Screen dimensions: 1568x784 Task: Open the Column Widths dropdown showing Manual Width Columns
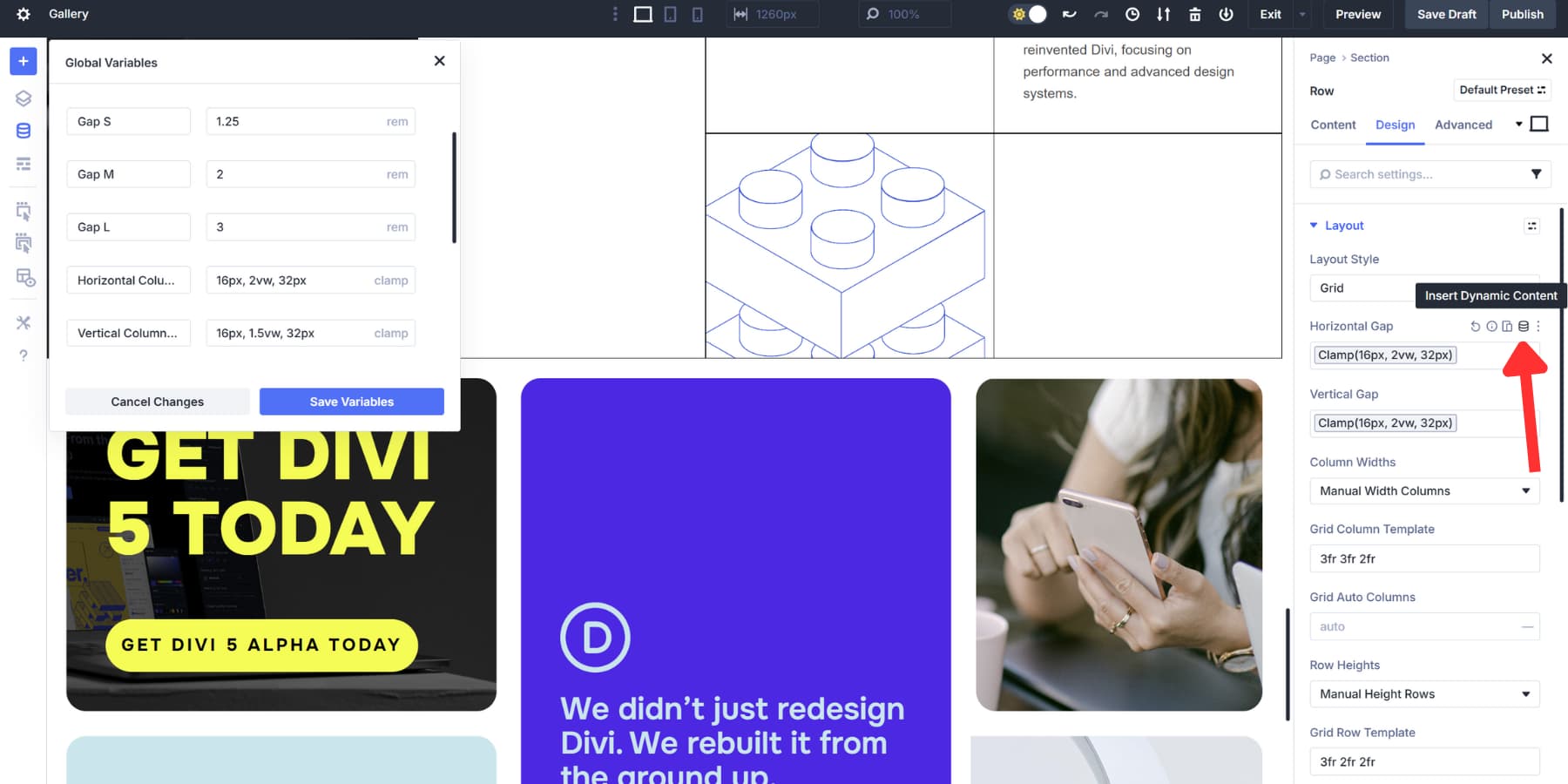[1424, 490]
